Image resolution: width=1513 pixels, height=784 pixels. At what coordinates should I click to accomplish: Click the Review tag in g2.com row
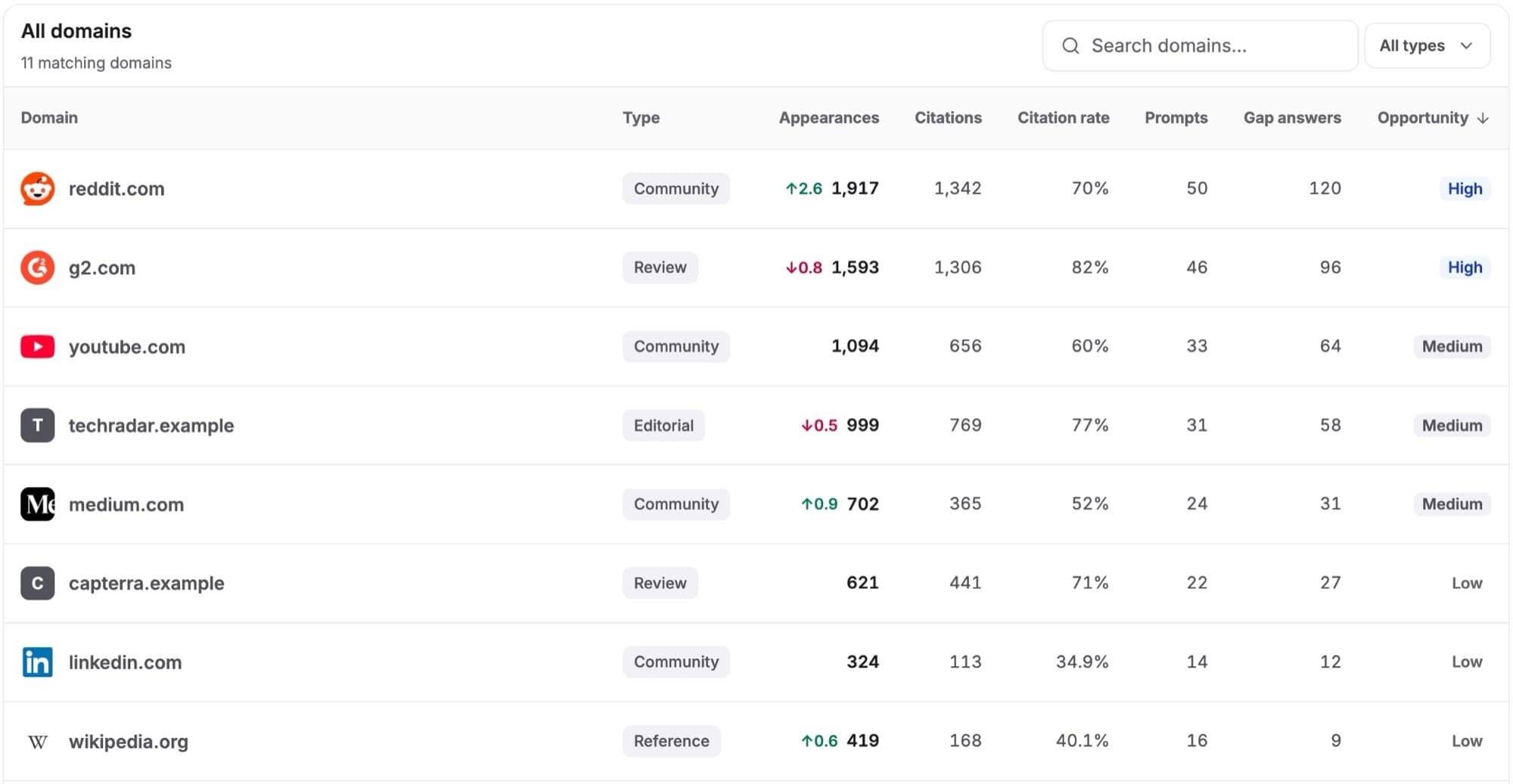coord(660,268)
